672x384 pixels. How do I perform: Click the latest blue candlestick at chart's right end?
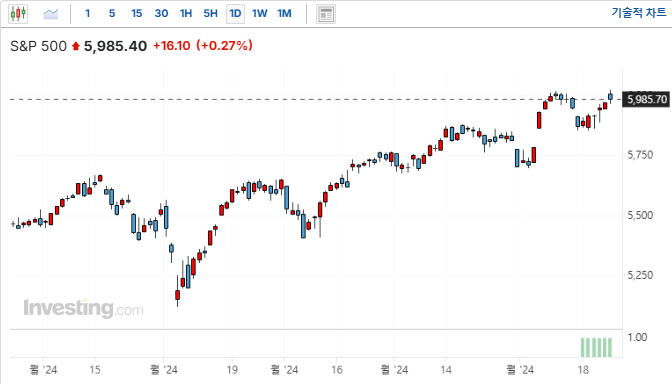pos(610,97)
